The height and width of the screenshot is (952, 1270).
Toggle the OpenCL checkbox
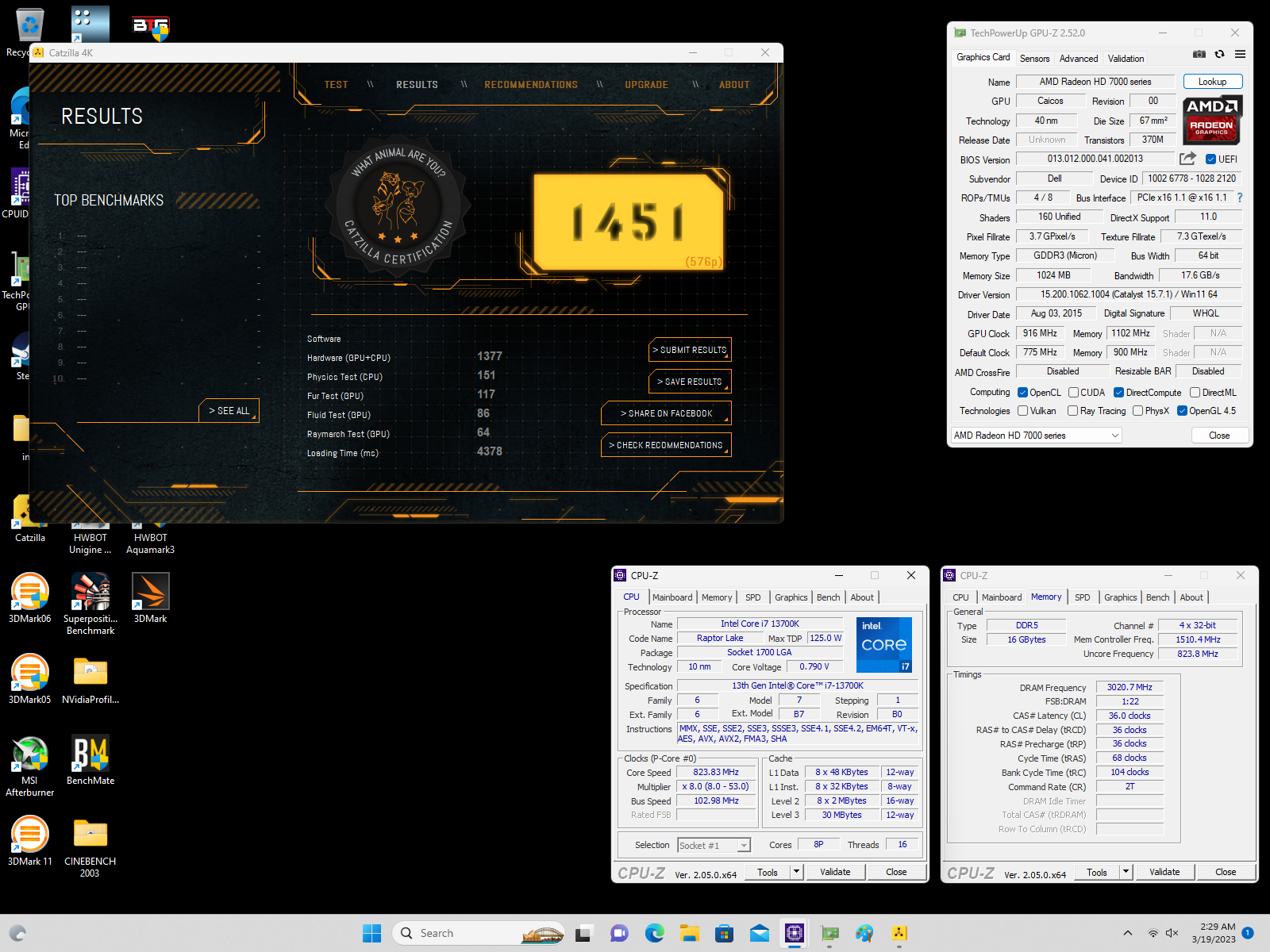(x=1022, y=393)
